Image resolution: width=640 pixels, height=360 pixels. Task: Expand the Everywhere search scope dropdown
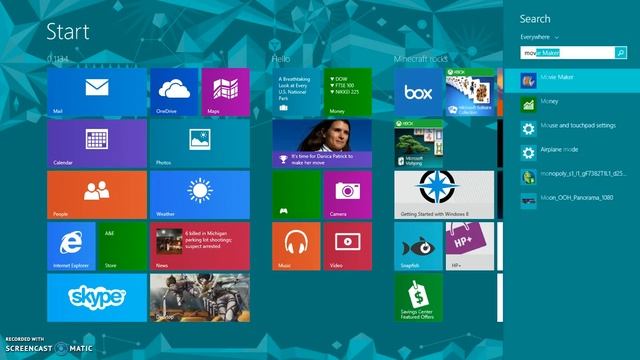[x=539, y=37]
